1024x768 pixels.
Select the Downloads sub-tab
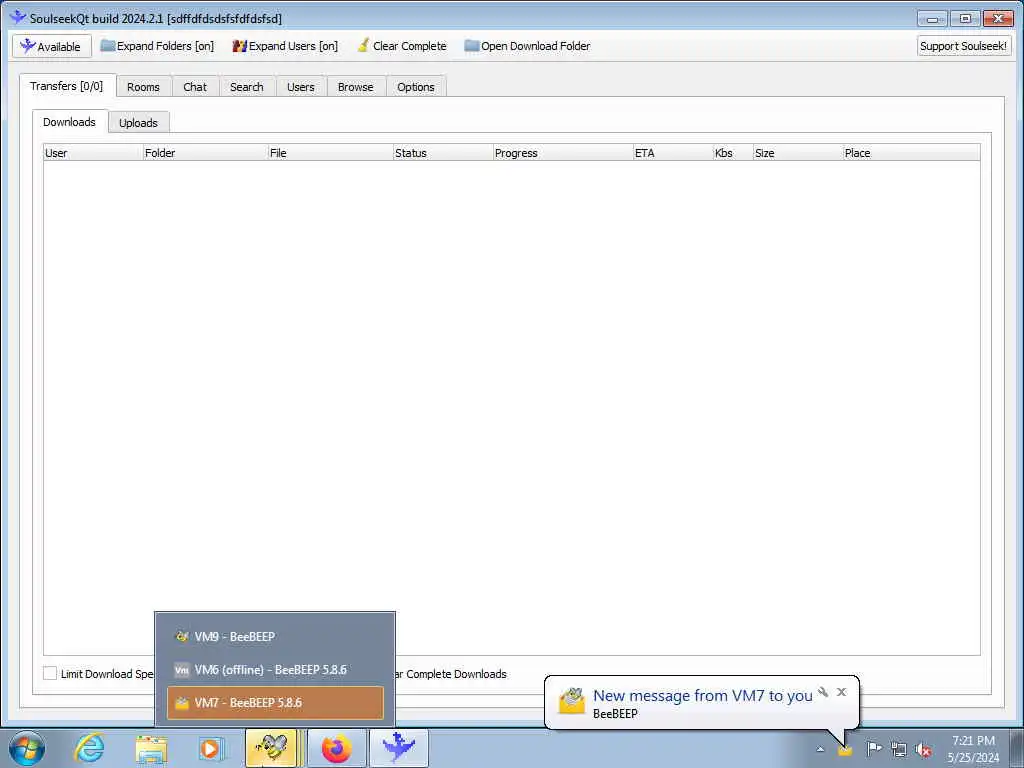(69, 122)
